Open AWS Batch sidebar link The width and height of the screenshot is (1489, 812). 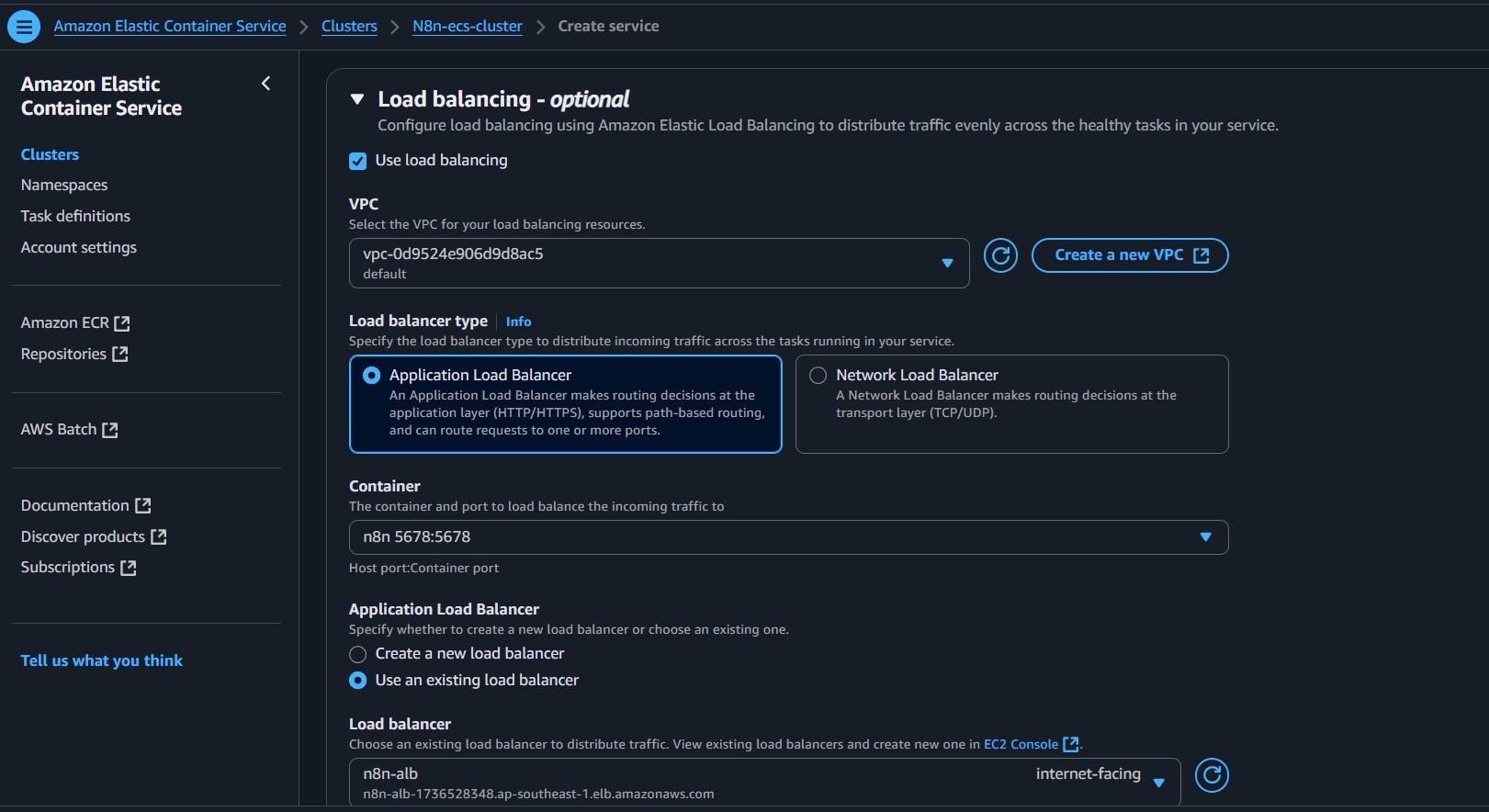coord(59,429)
